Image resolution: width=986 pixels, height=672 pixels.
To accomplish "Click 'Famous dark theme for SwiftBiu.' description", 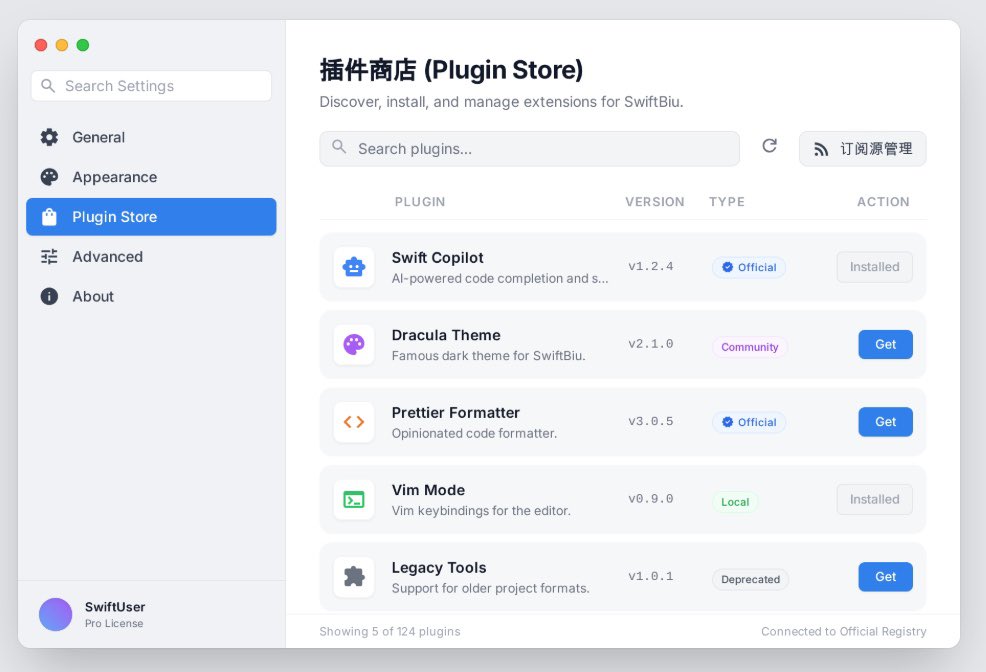I will click(x=489, y=356).
